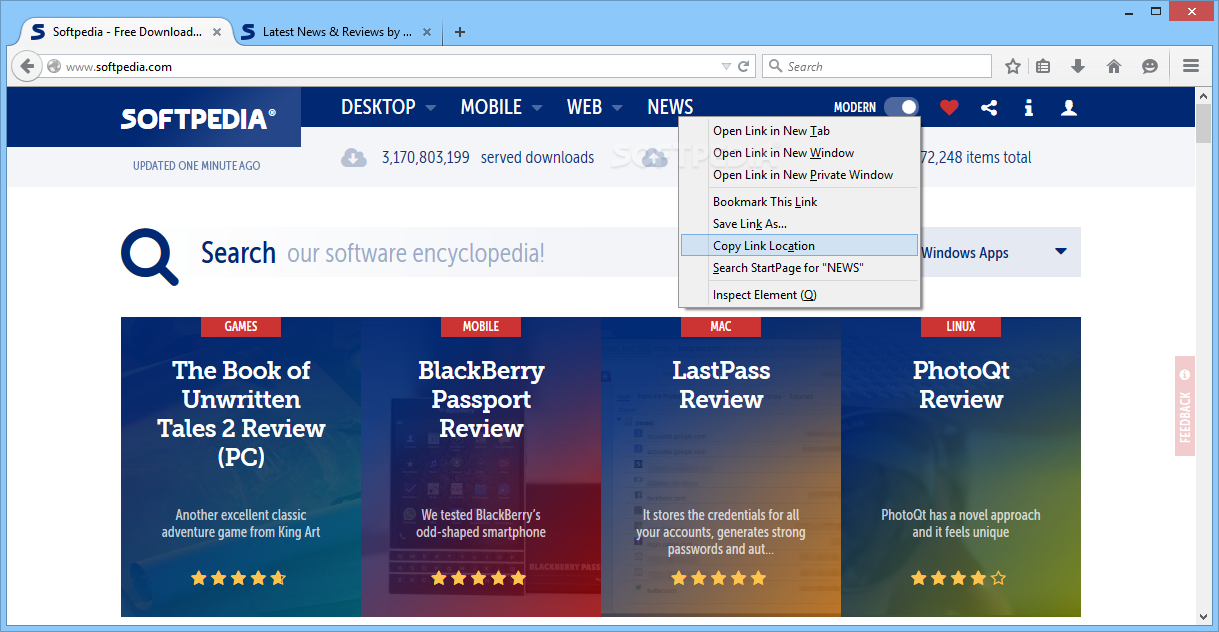Click the Softpedia logo
The width and height of the screenshot is (1219, 632).
(x=198, y=118)
